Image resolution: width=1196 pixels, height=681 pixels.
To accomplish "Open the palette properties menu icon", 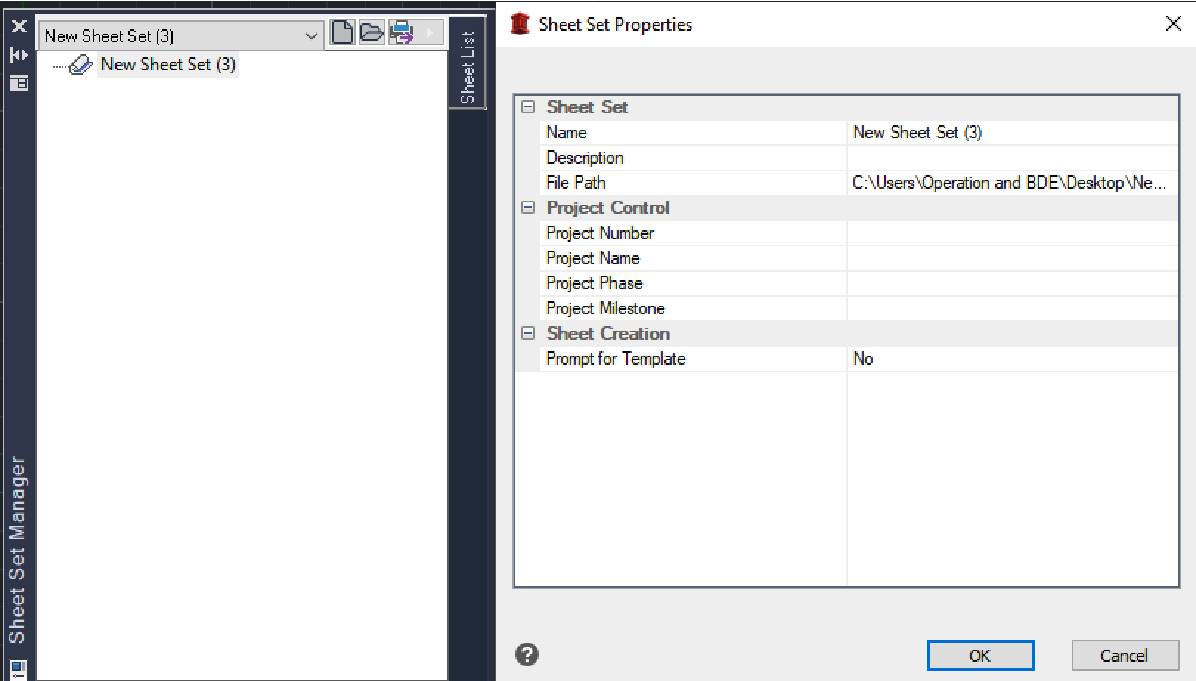I will 18,83.
